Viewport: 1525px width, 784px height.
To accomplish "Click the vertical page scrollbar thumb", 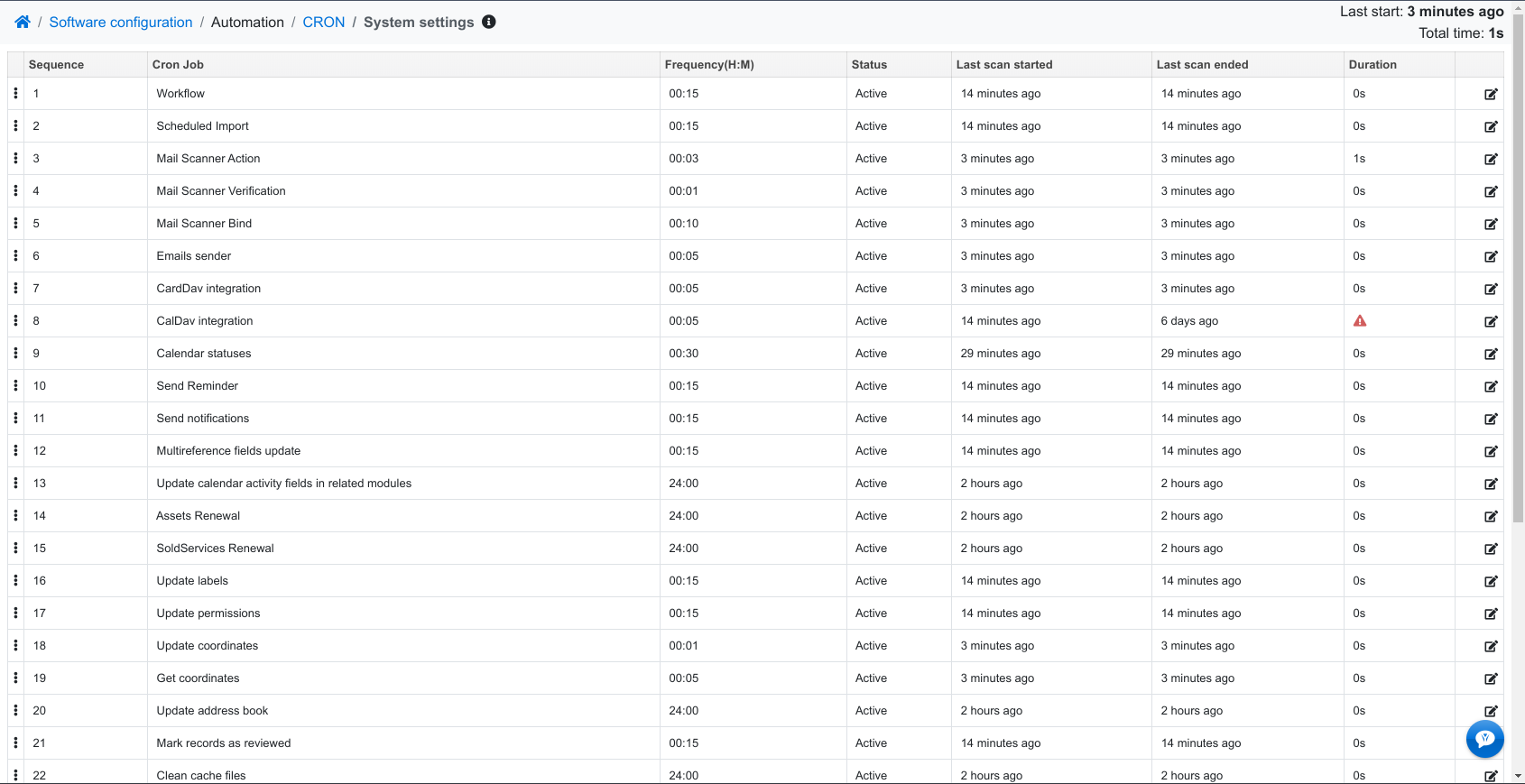I will [1518, 267].
